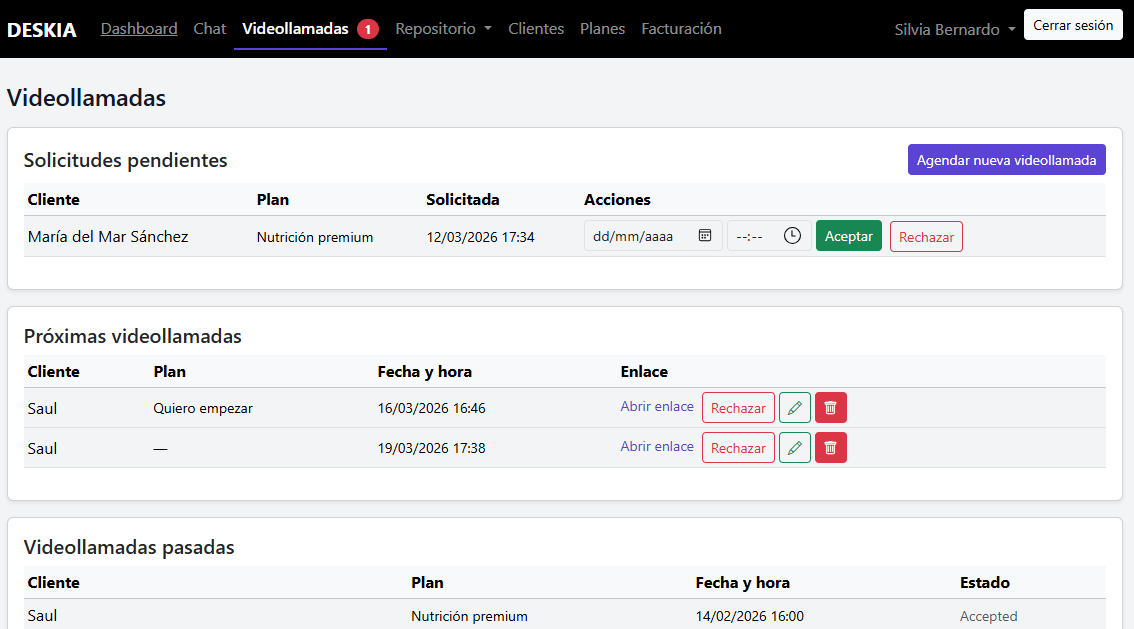Click the dd/mm/aaaa date input field

point(640,236)
